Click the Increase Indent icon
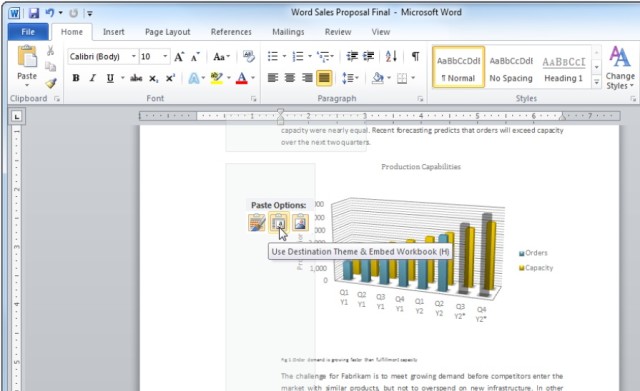Image resolution: width=640 pixels, height=391 pixels. (x=369, y=56)
